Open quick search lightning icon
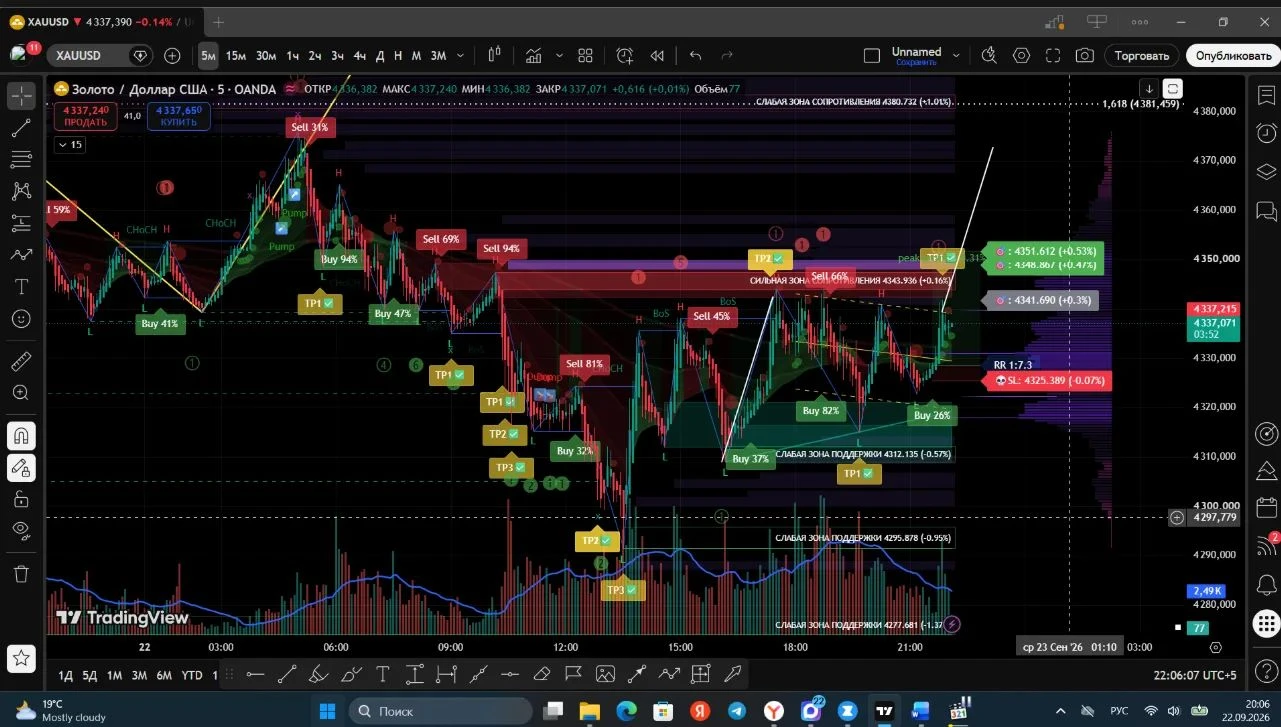The width and height of the screenshot is (1281, 727). [x=989, y=56]
